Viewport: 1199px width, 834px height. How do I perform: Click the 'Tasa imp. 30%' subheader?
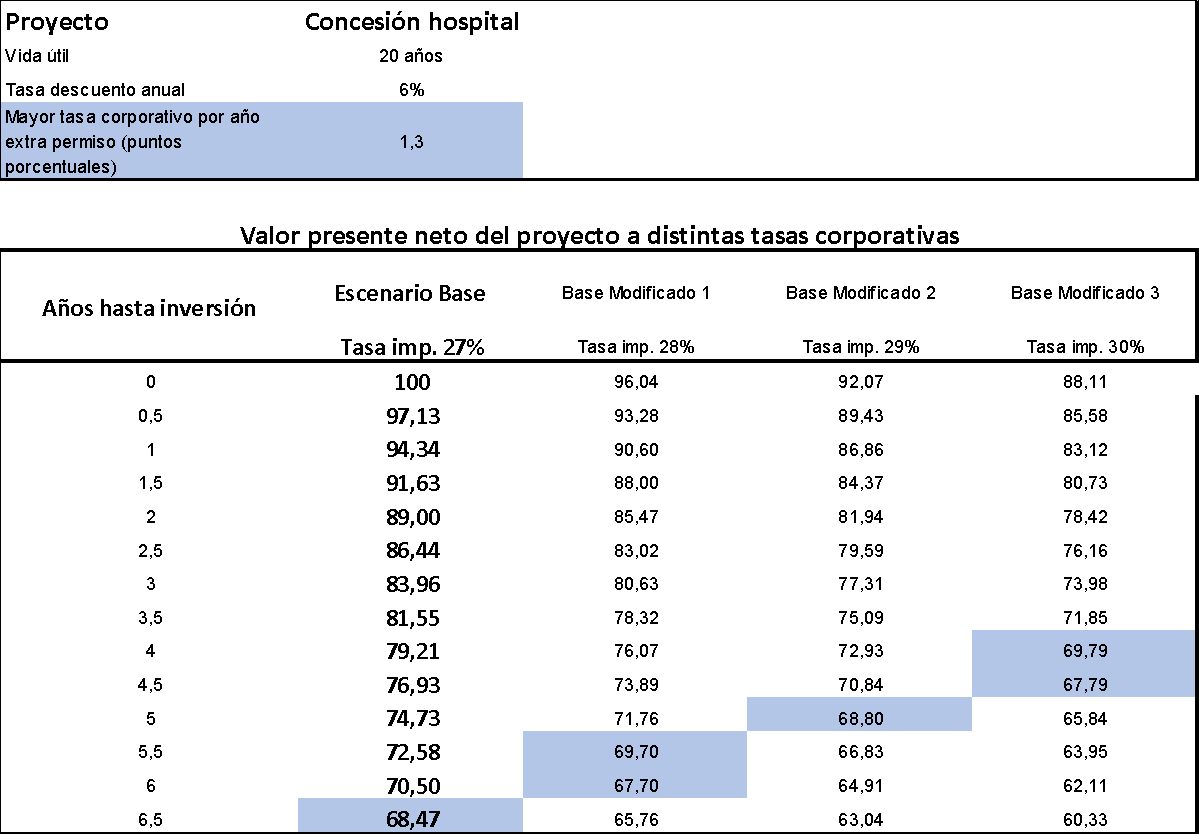pos(1085,348)
